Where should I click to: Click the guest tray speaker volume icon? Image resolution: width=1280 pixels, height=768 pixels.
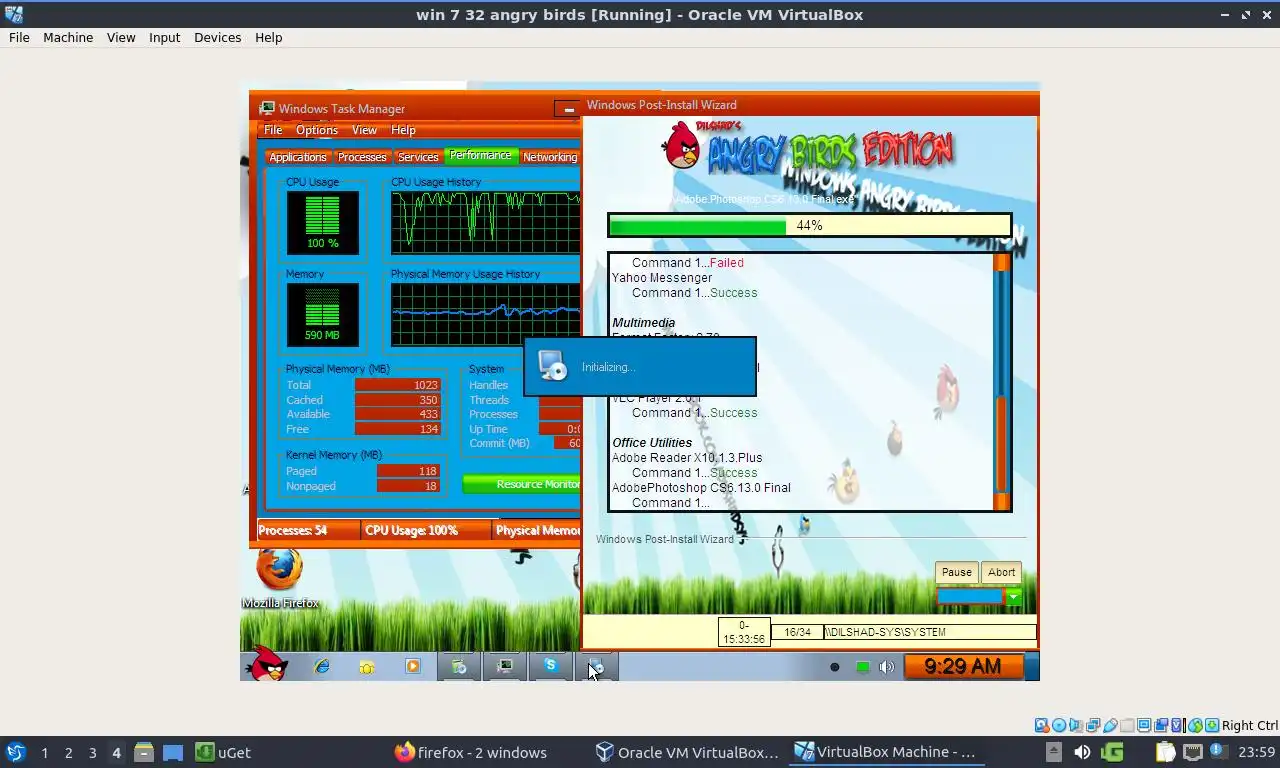[886, 667]
